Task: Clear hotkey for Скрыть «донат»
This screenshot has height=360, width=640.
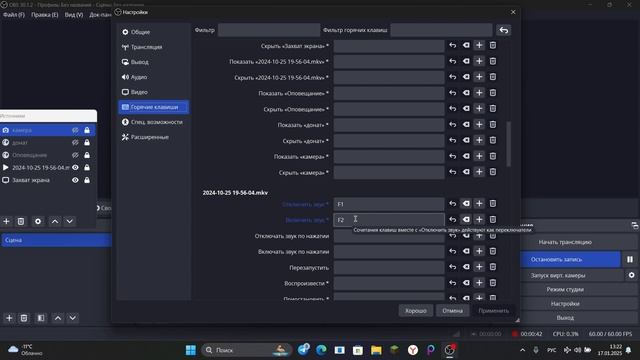Action: coord(466,140)
